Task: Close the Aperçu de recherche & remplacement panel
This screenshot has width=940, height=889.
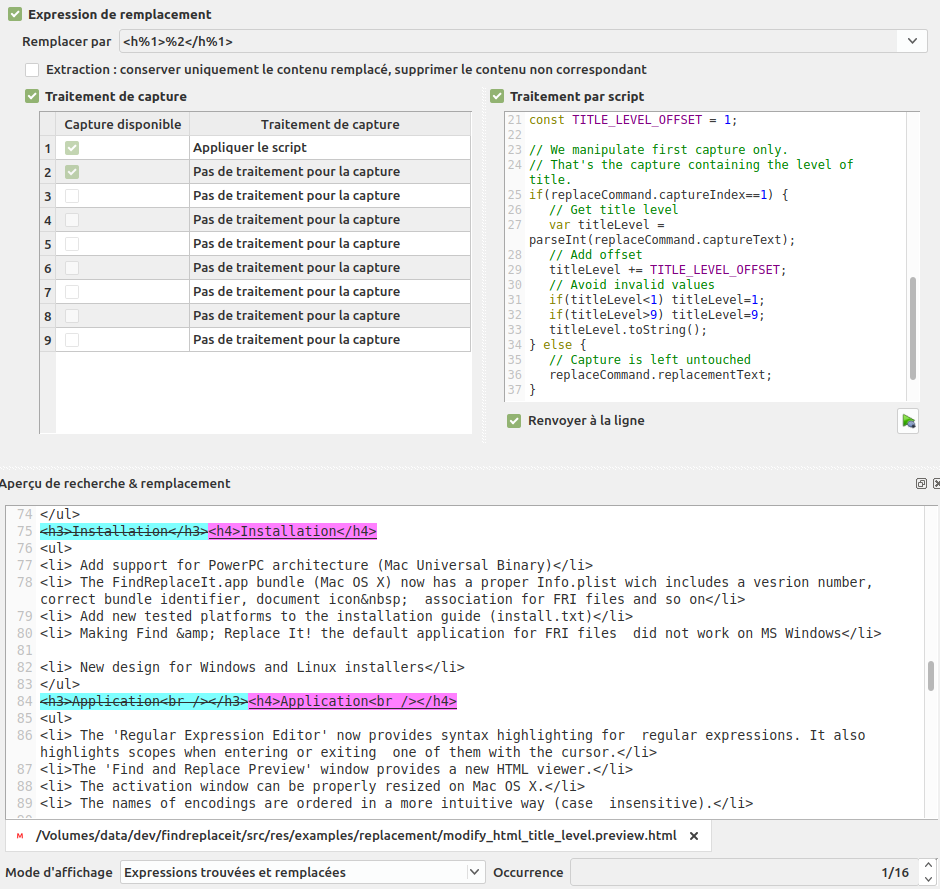Action: [936, 483]
